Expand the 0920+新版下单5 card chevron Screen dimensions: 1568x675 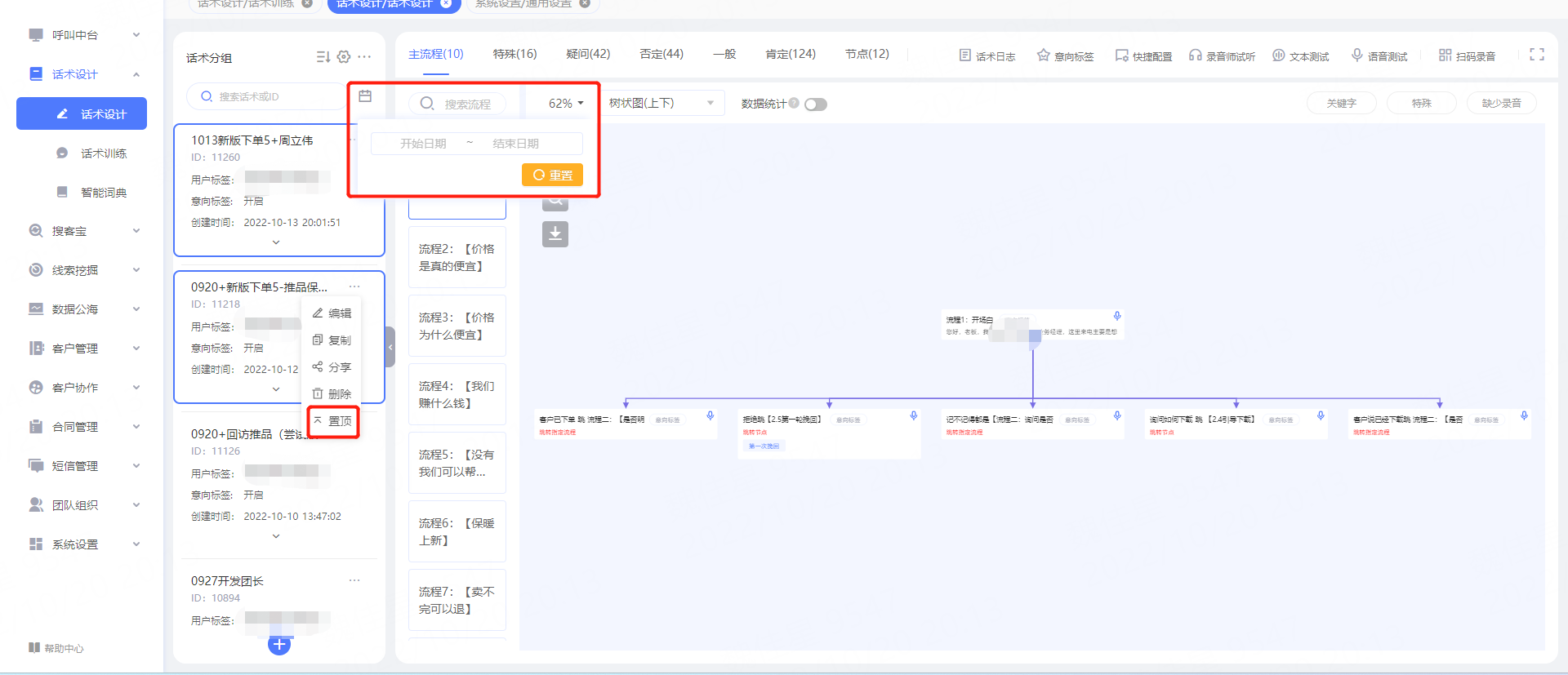click(x=276, y=389)
